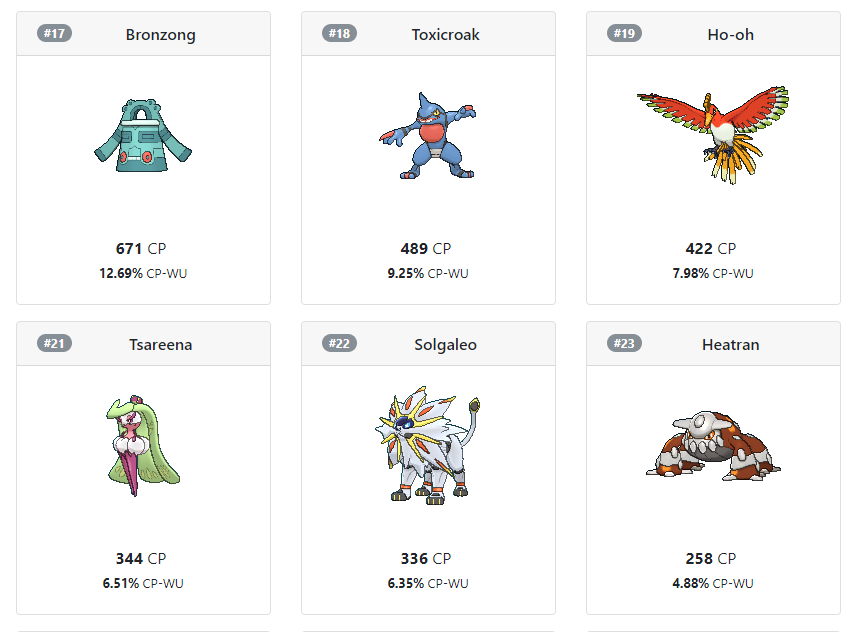Click the 671 CP value
The image size is (841, 632).
141,248
